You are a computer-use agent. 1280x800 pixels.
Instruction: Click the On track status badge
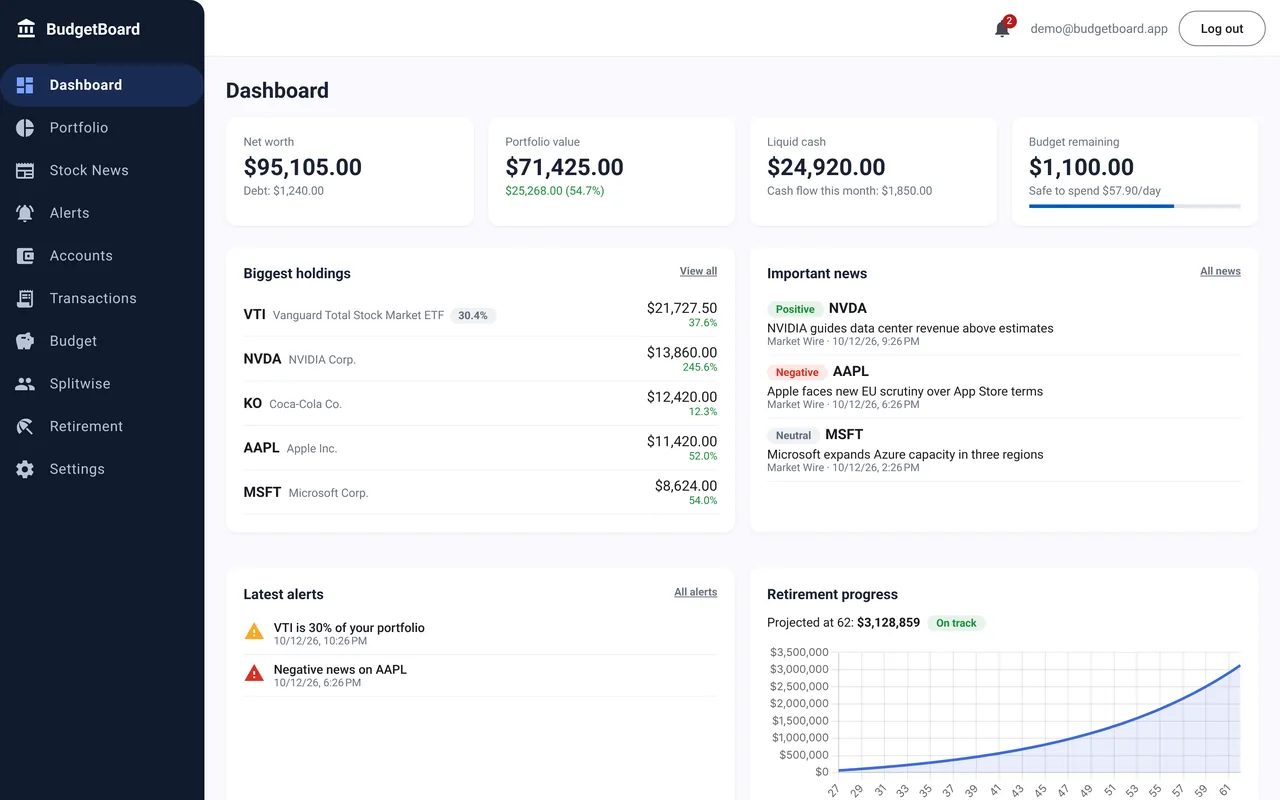[956, 623]
